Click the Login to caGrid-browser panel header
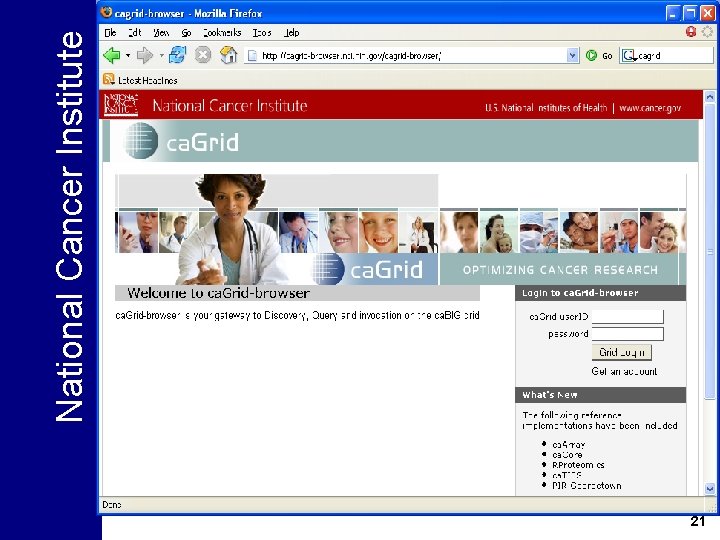 pyautogui.click(x=601, y=293)
